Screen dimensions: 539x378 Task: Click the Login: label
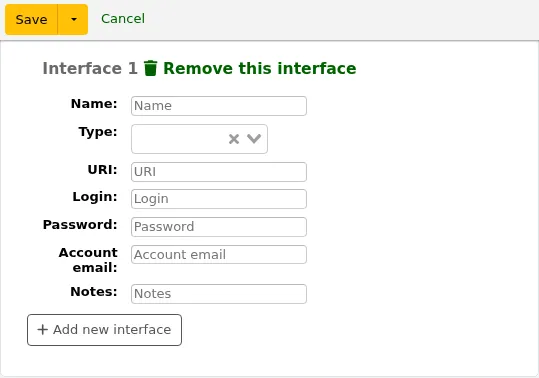pos(95,197)
